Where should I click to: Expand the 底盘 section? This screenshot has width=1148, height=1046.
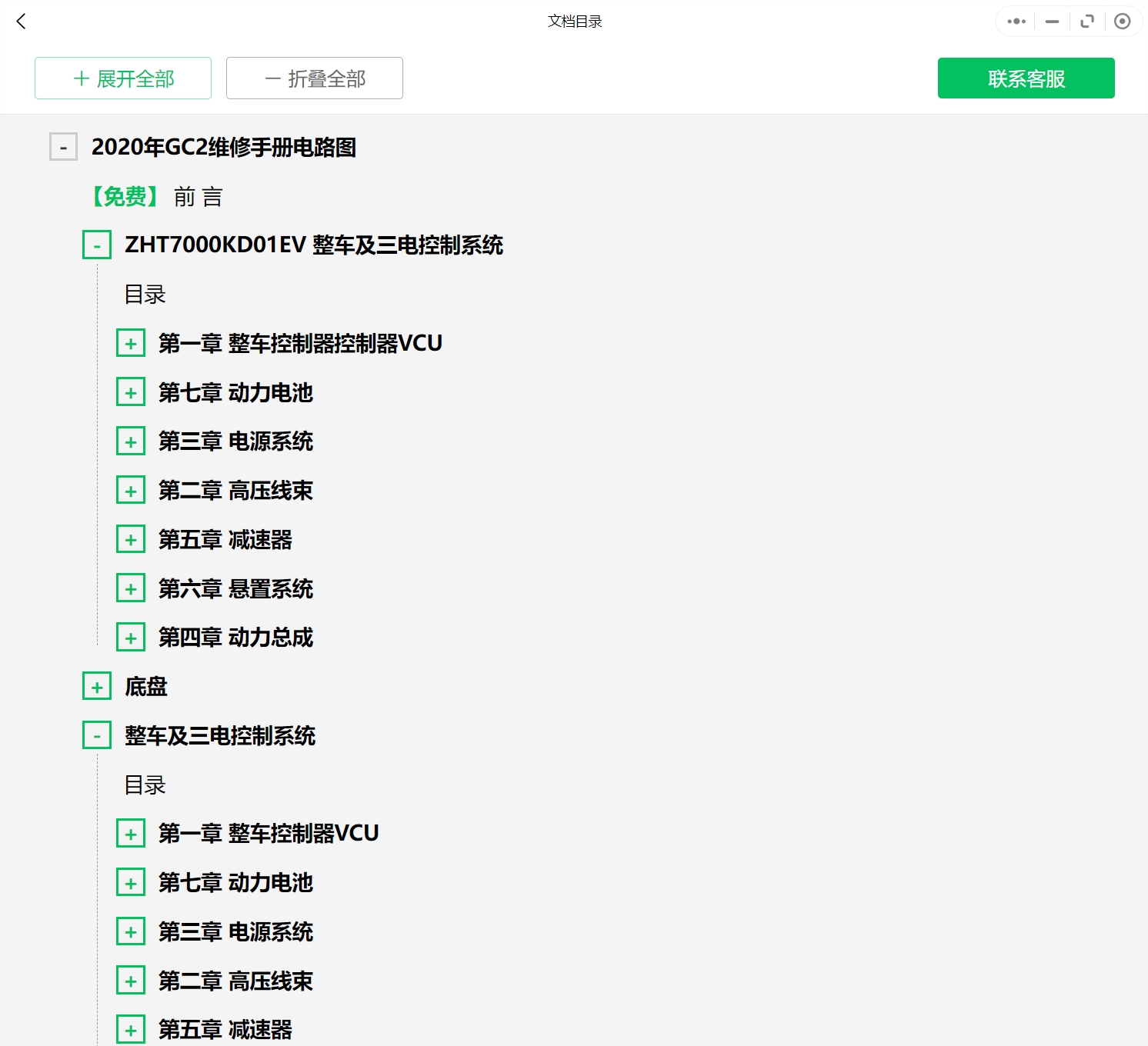(97, 687)
